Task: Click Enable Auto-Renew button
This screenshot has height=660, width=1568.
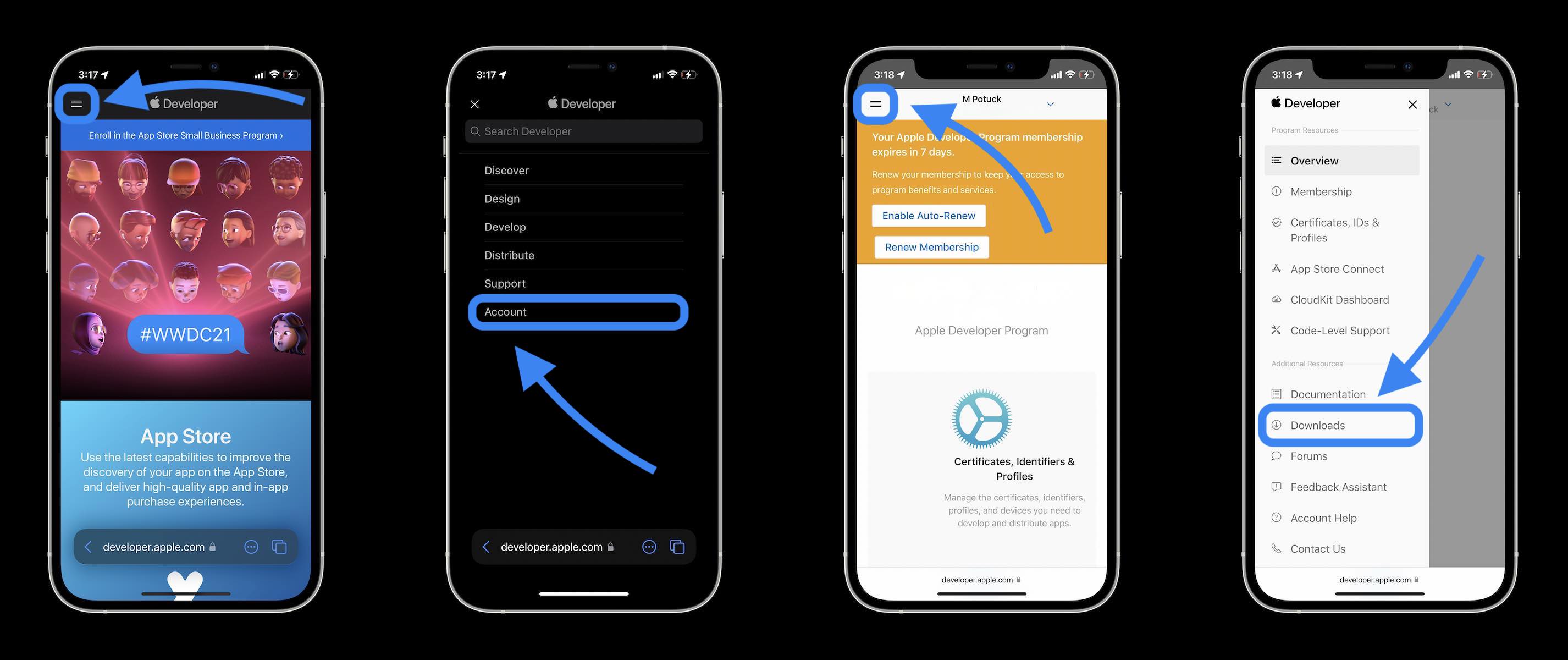Action: 928,215
